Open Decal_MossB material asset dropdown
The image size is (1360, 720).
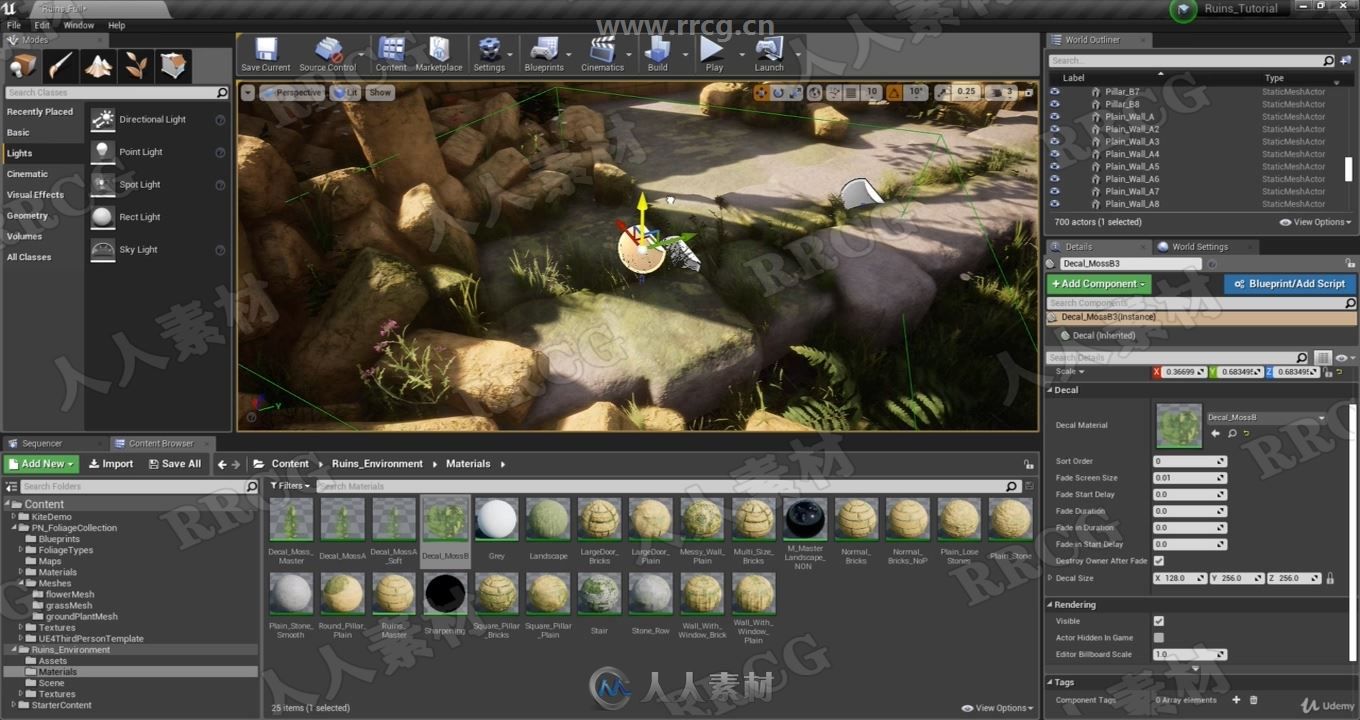tap(1266, 418)
